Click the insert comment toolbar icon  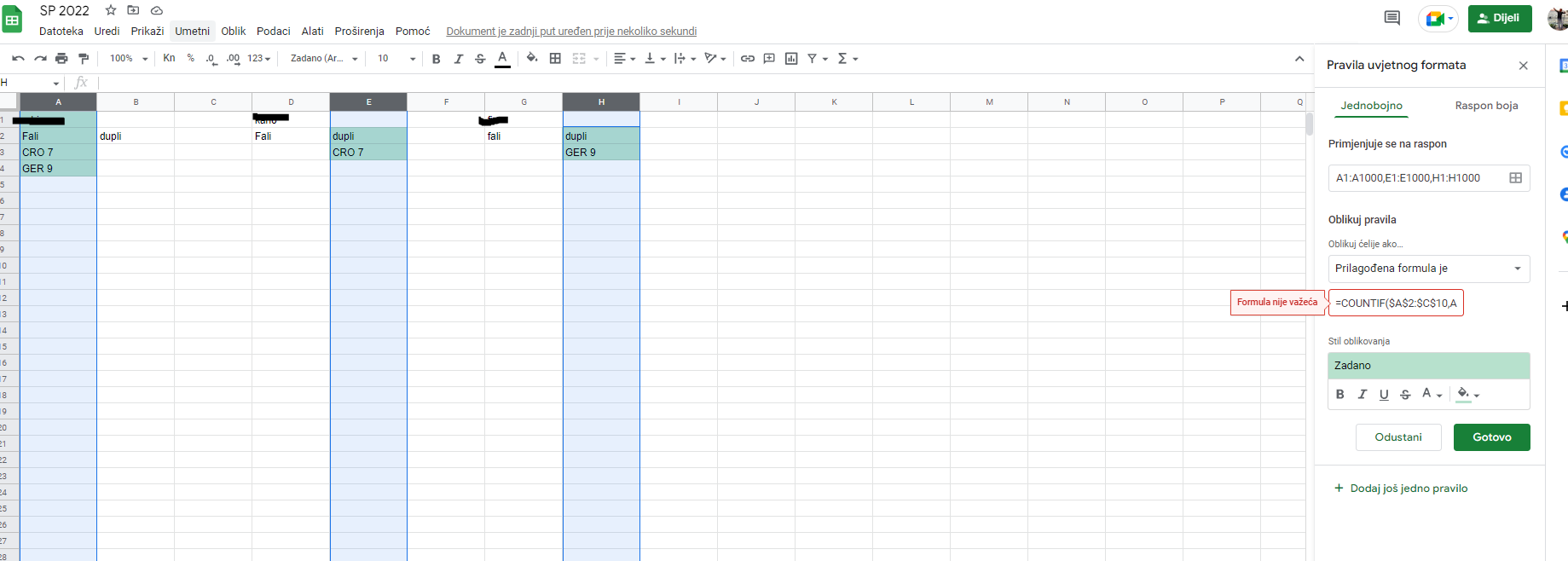[x=769, y=59]
